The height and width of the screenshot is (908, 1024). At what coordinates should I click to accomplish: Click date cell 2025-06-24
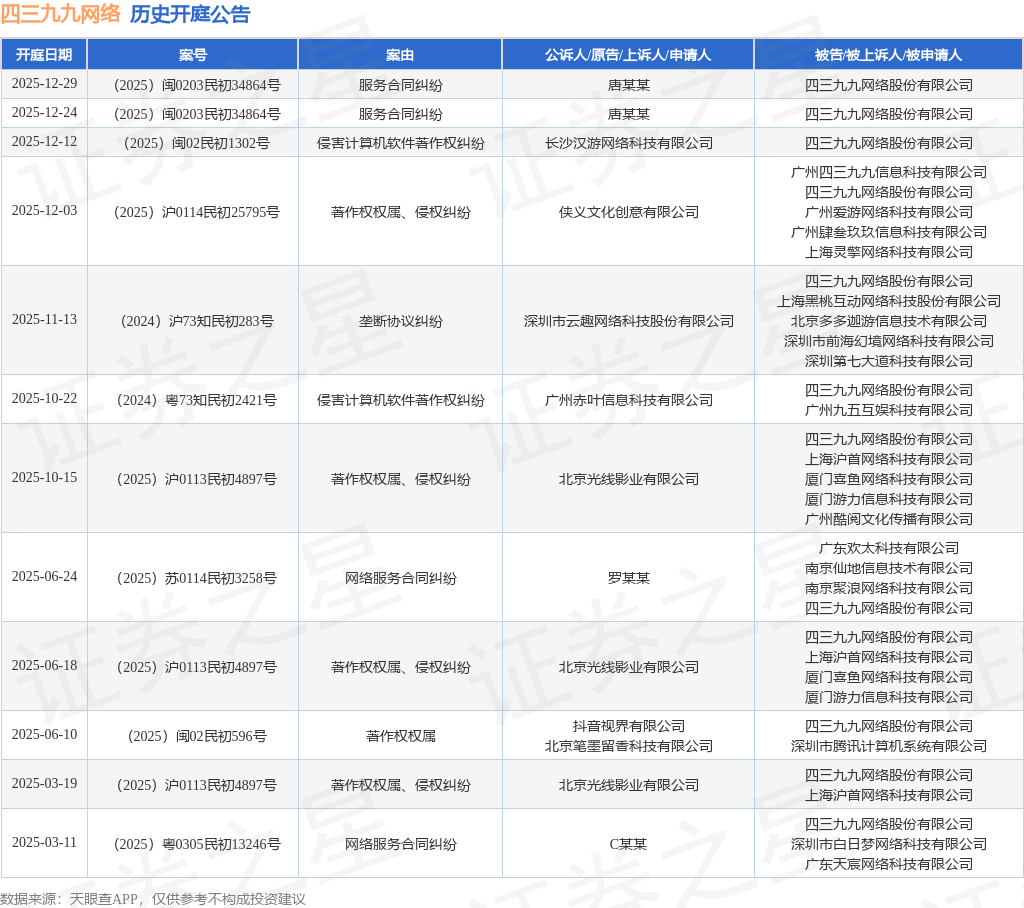pyautogui.click(x=44, y=577)
